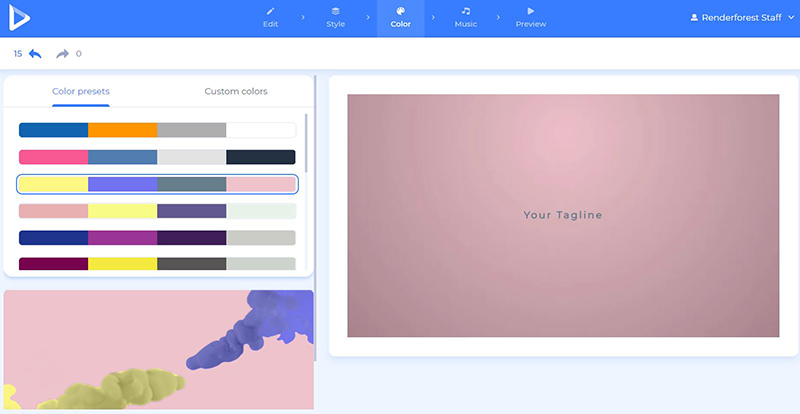Select the yellow-violet-slate-pink color preset
Screen dimensions: 800x414
point(157,184)
